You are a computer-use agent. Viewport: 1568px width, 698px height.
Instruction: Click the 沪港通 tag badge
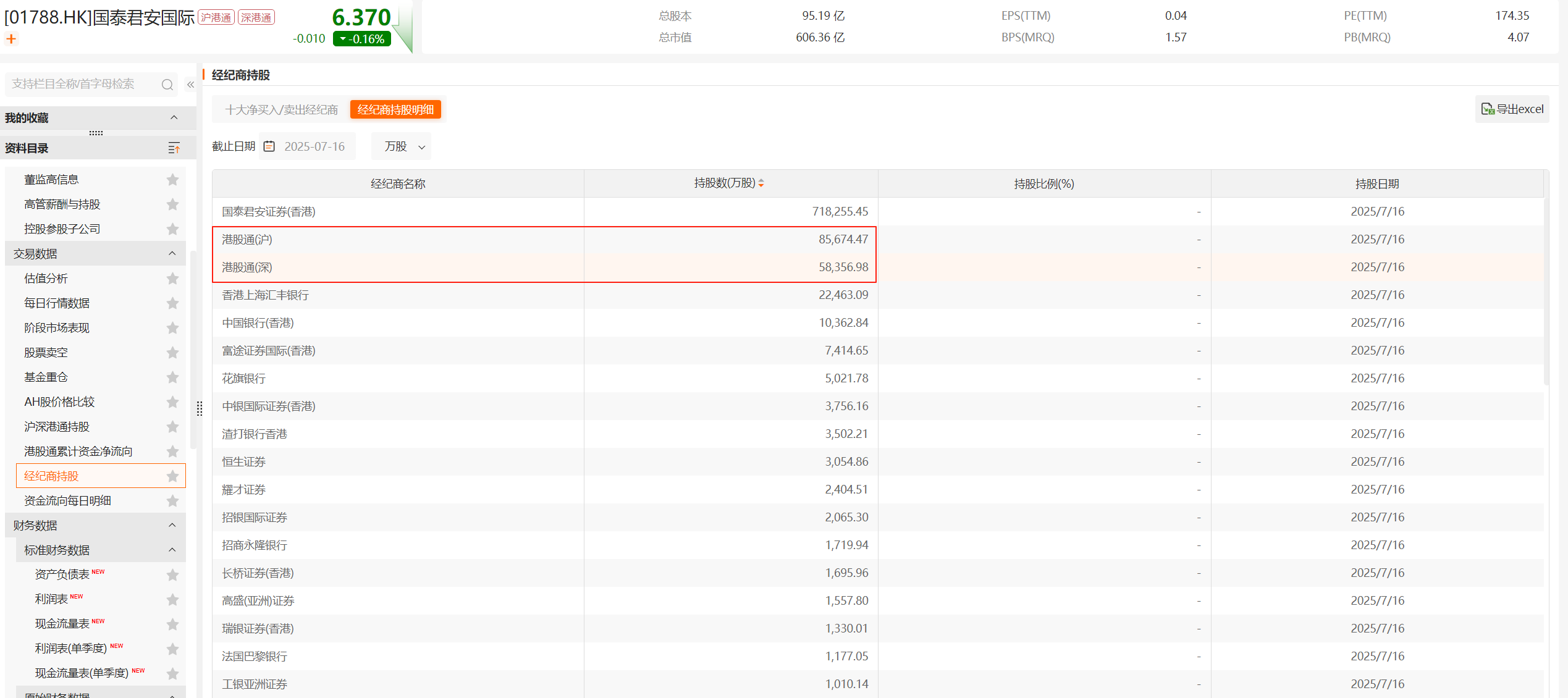[216, 17]
